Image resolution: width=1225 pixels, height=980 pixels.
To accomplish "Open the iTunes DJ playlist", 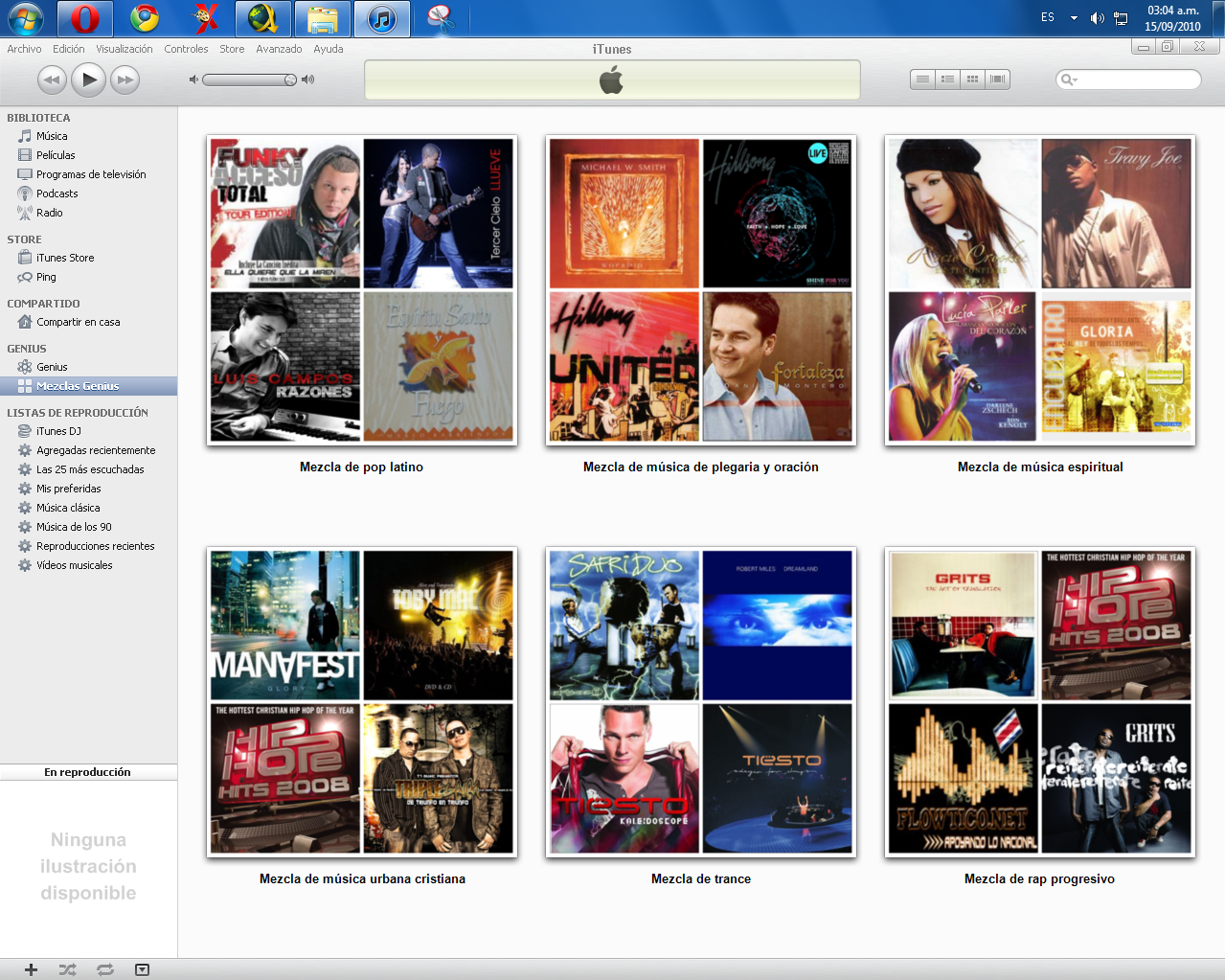I will (x=88, y=431).
